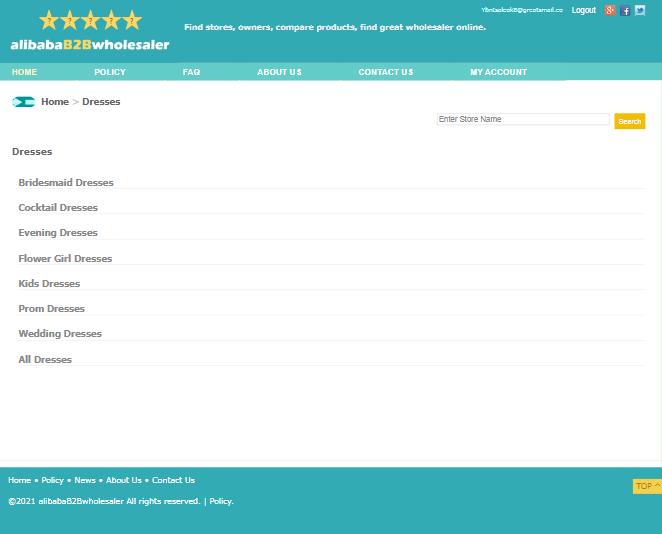Image resolution: width=662 pixels, height=534 pixels.
Task: Click Home link in the footer
Action: click(x=19, y=480)
